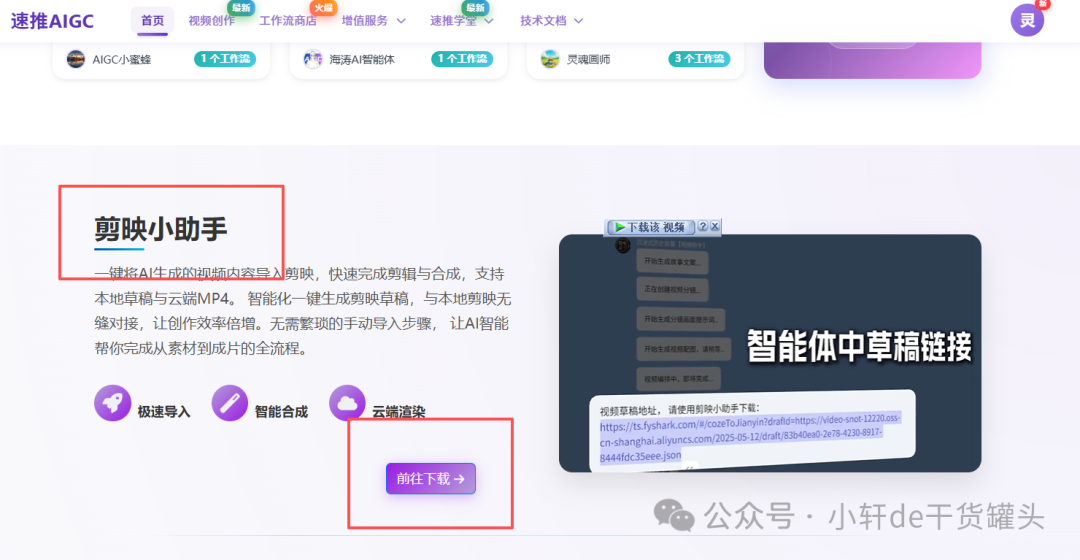This screenshot has width=1080, height=560.
Task: Click the 剪映小助手 heading
Action: coord(160,229)
